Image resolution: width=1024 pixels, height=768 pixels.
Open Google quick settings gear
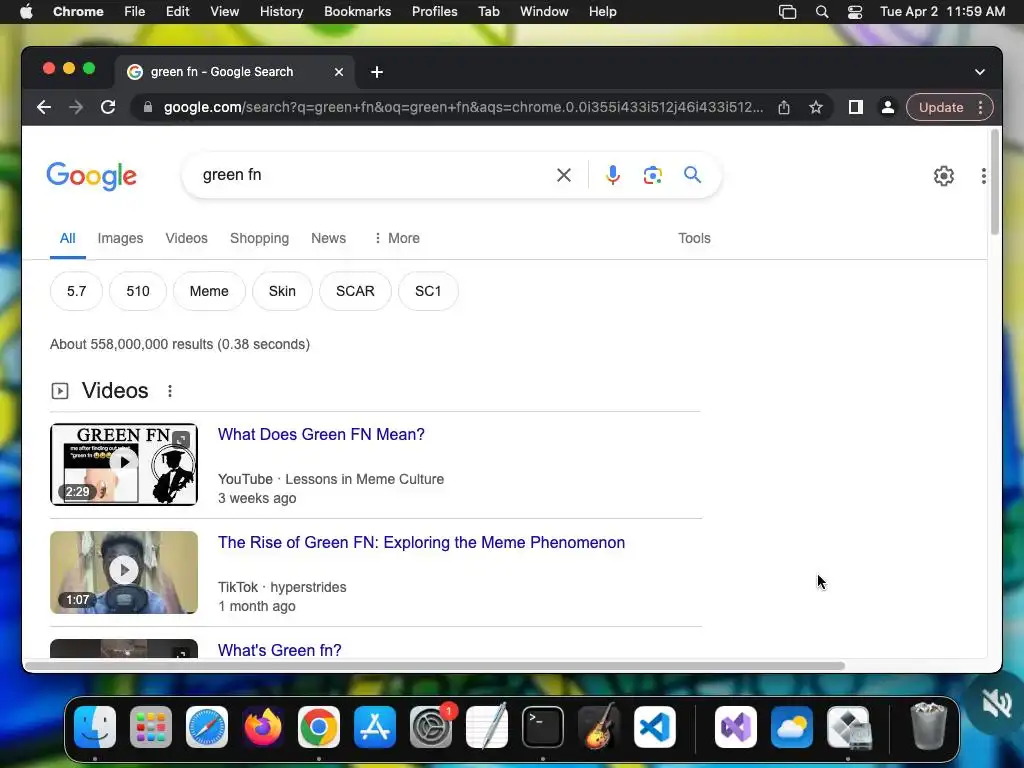(944, 176)
